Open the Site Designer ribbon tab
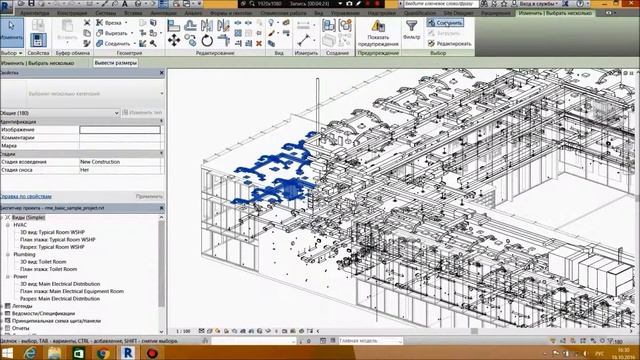Image resolution: width=640 pixels, height=360 pixels. [458, 13]
